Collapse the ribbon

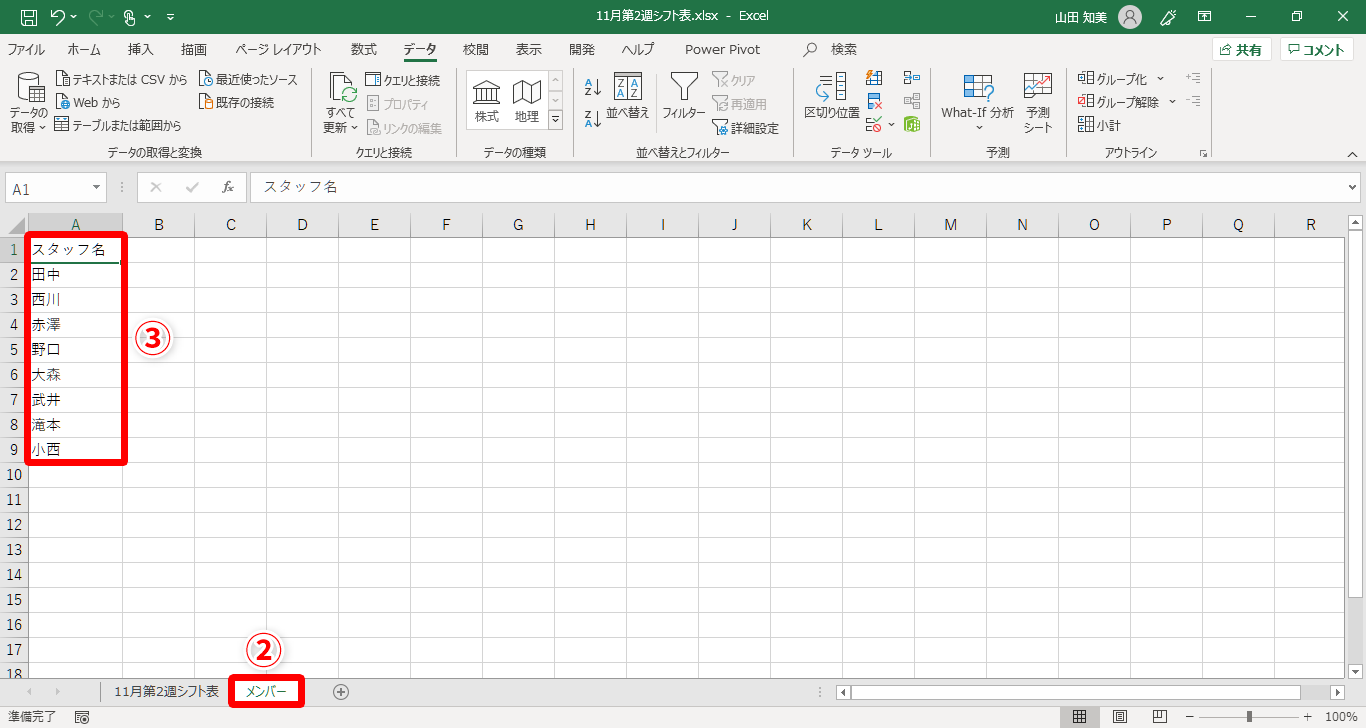(1352, 153)
